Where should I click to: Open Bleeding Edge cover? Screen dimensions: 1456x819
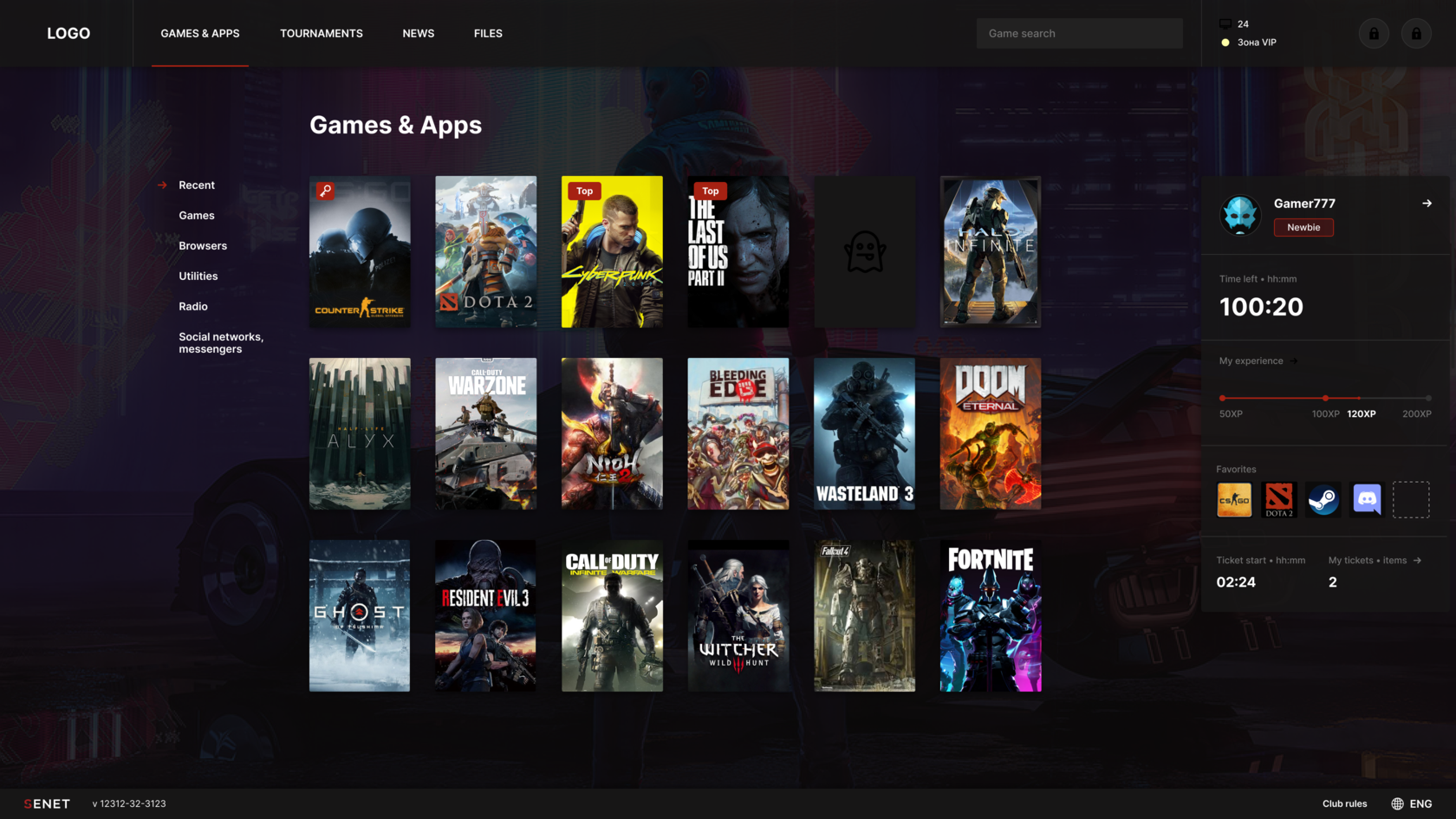coord(738,434)
